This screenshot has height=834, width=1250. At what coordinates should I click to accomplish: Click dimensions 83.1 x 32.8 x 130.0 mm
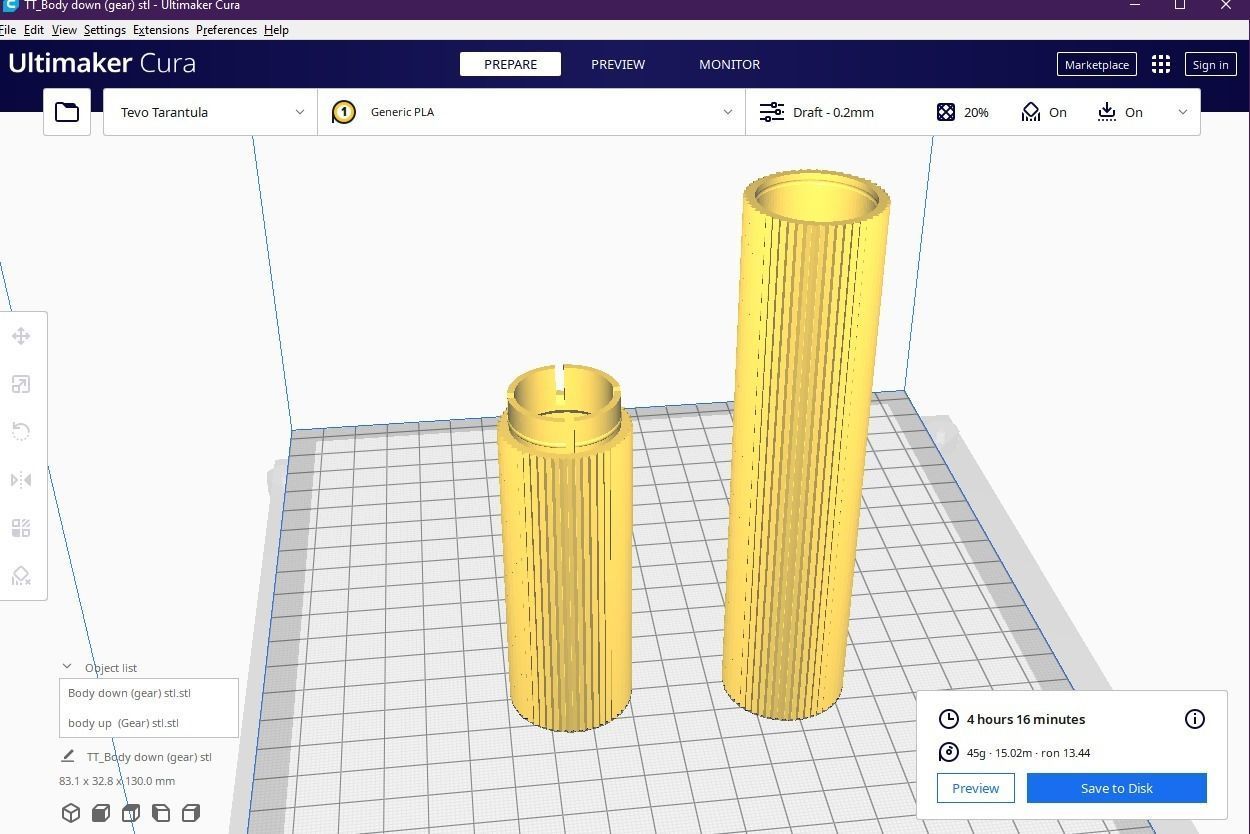(117, 781)
